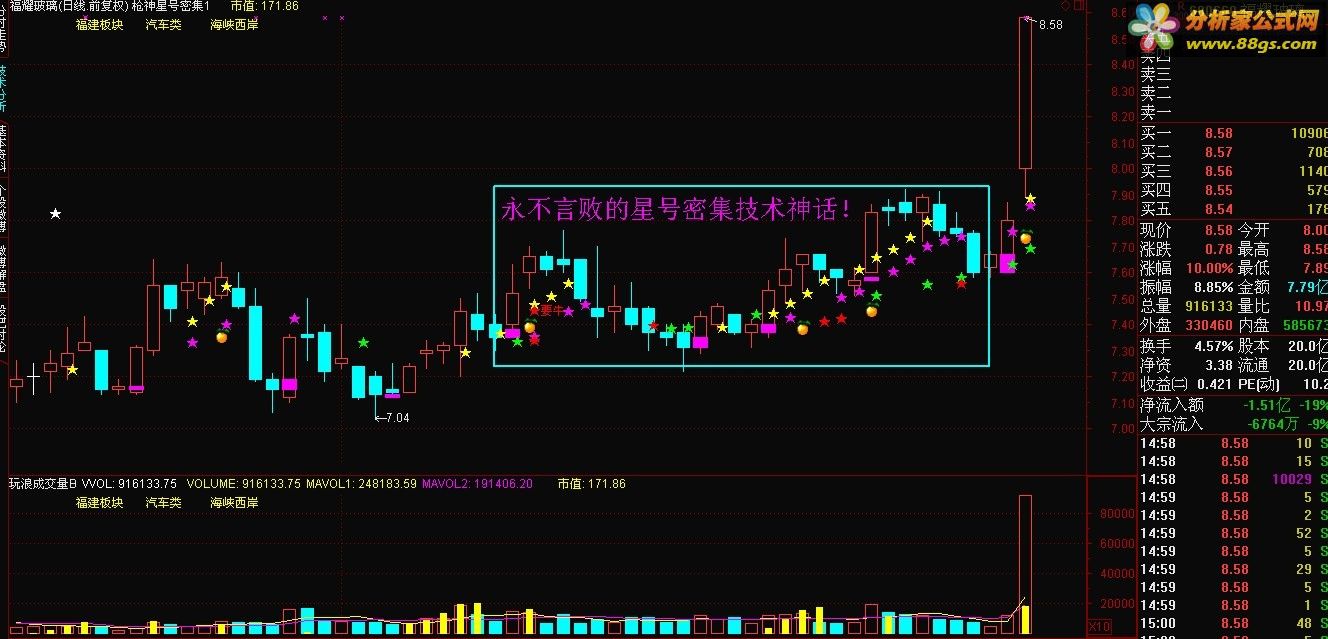Click the 7.04 low price label

[x=397, y=418]
